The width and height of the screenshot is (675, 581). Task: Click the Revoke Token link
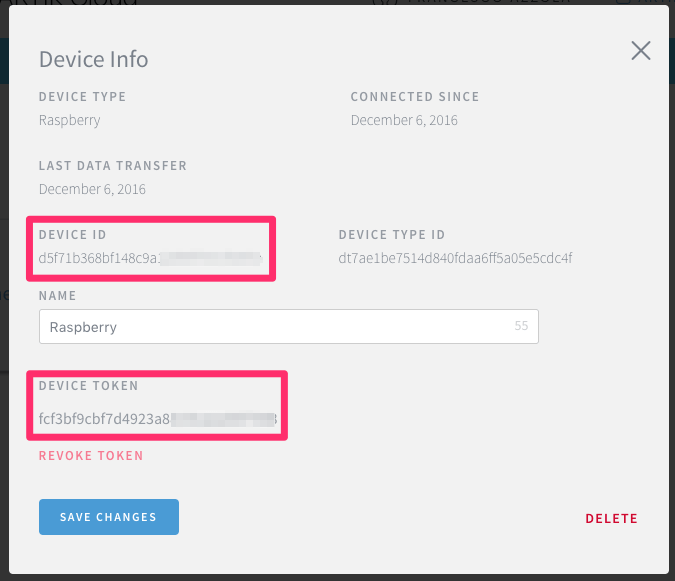(x=91, y=456)
